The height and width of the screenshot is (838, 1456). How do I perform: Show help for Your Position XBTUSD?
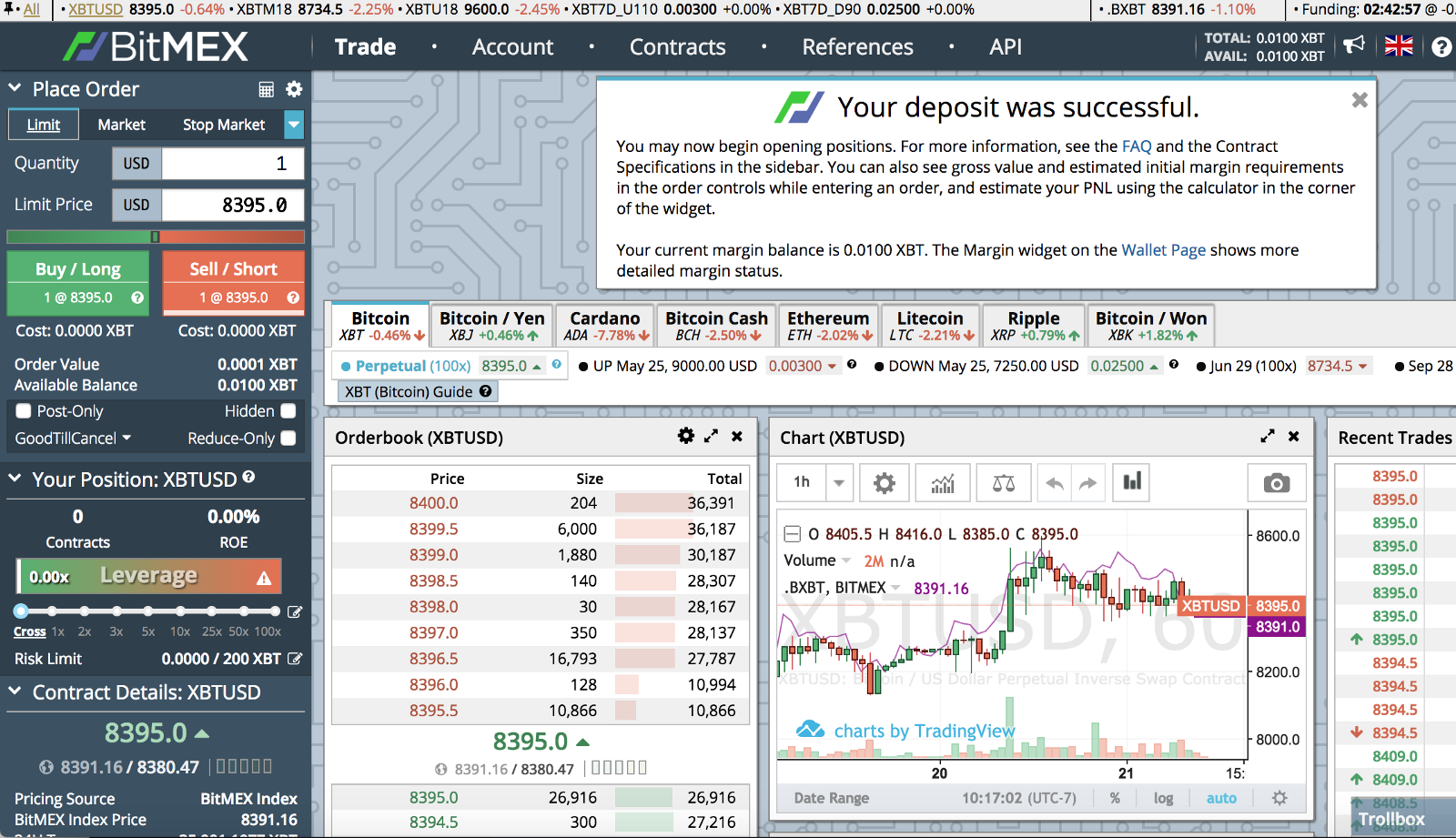click(x=248, y=477)
